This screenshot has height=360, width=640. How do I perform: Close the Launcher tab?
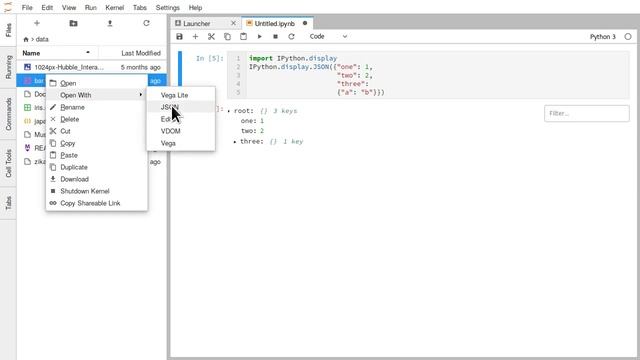coord(233,23)
